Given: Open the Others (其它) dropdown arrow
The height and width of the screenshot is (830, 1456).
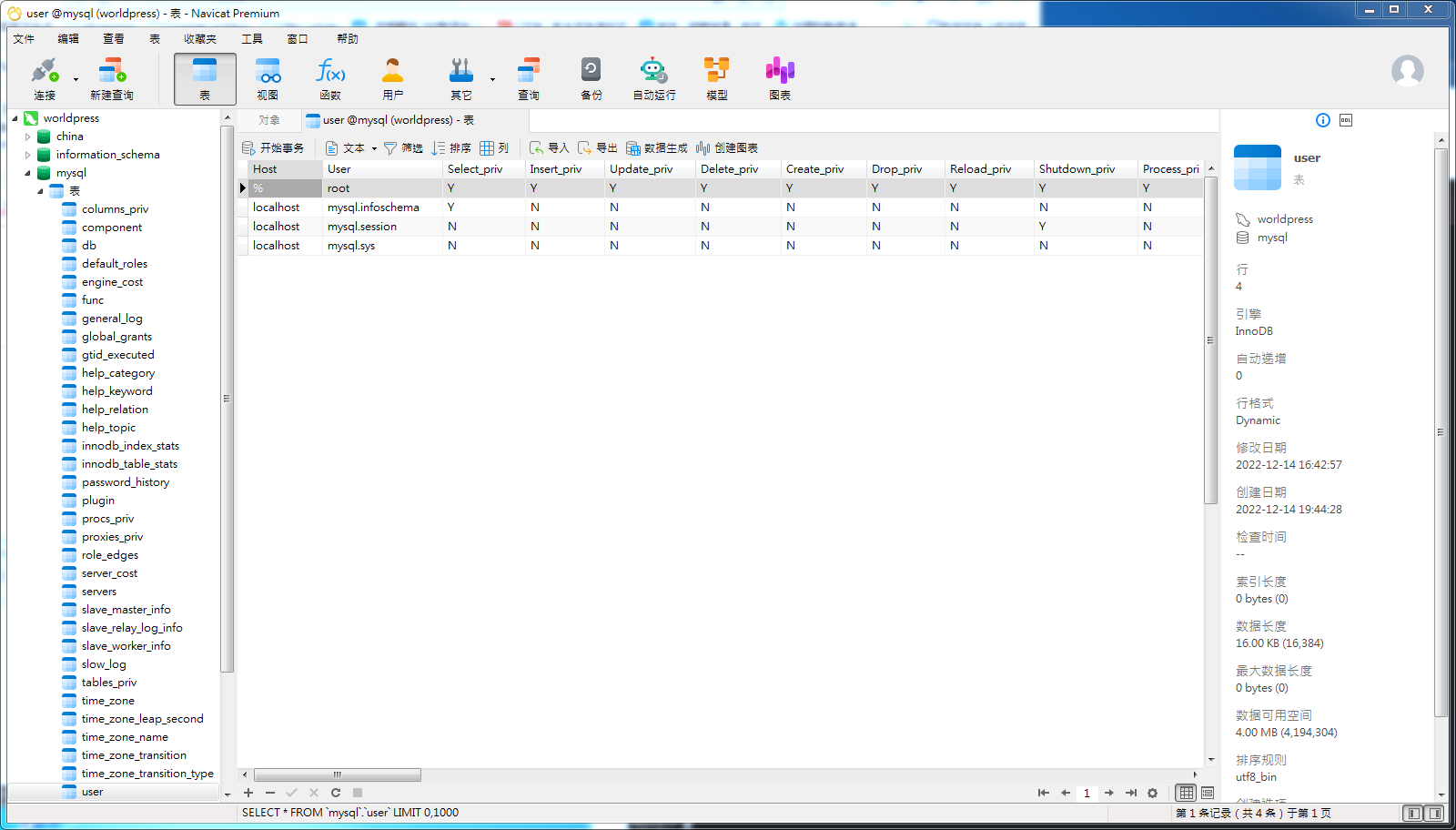Looking at the screenshot, I should (x=492, y=79).
